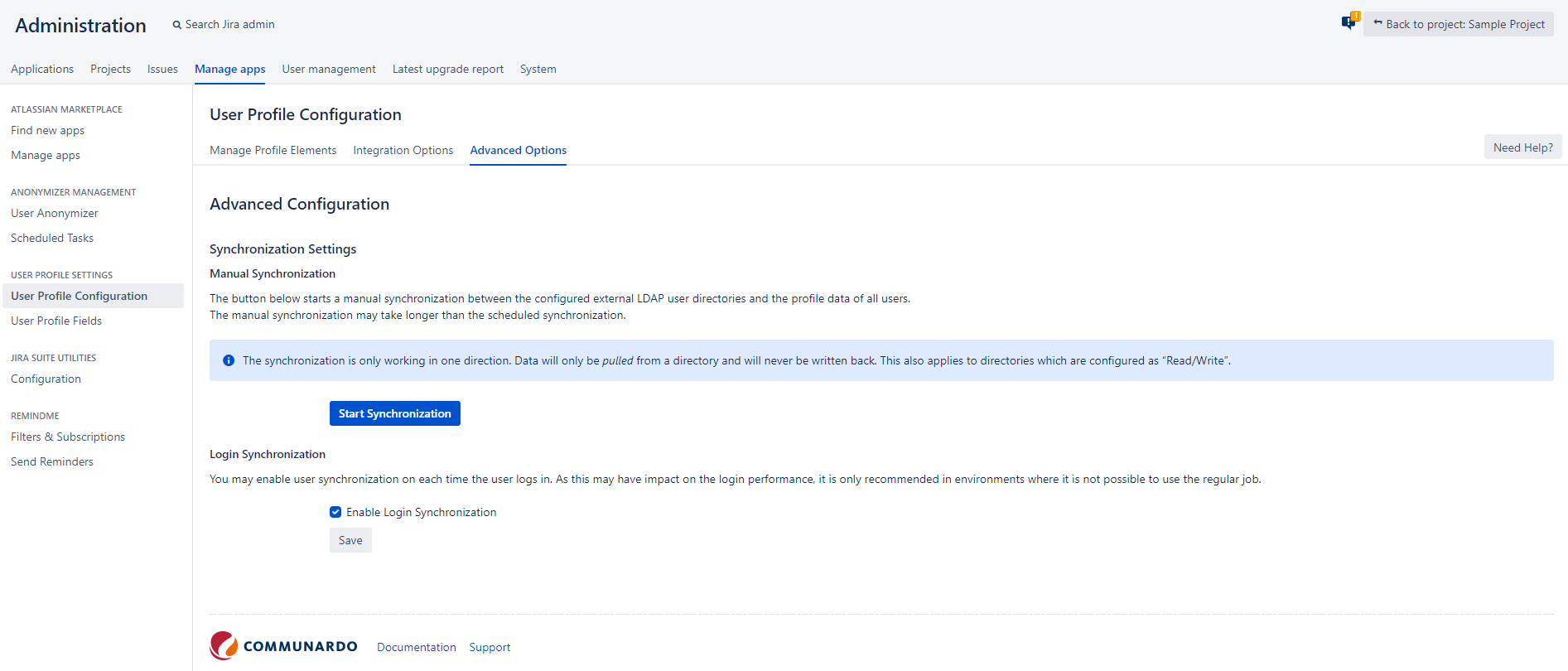Open Latest upgrade report

447,69
